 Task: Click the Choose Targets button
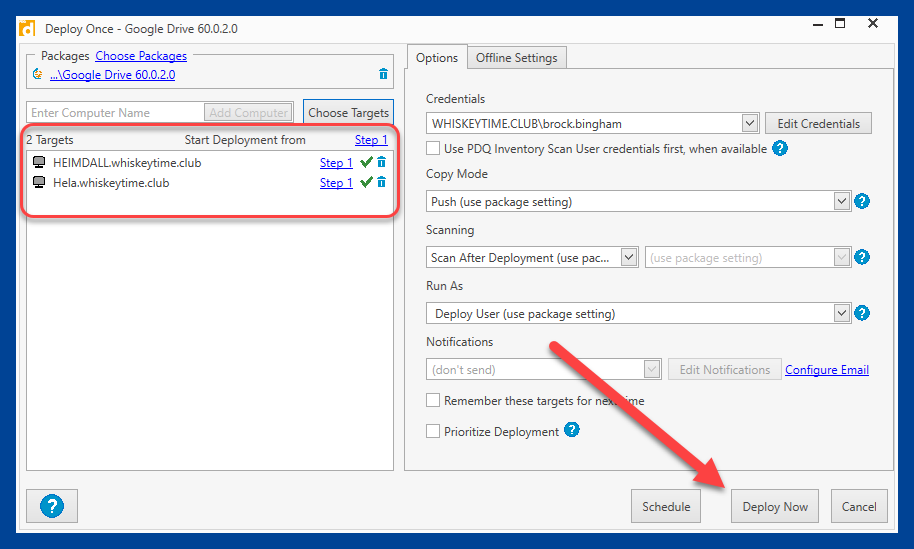[349, 112]
